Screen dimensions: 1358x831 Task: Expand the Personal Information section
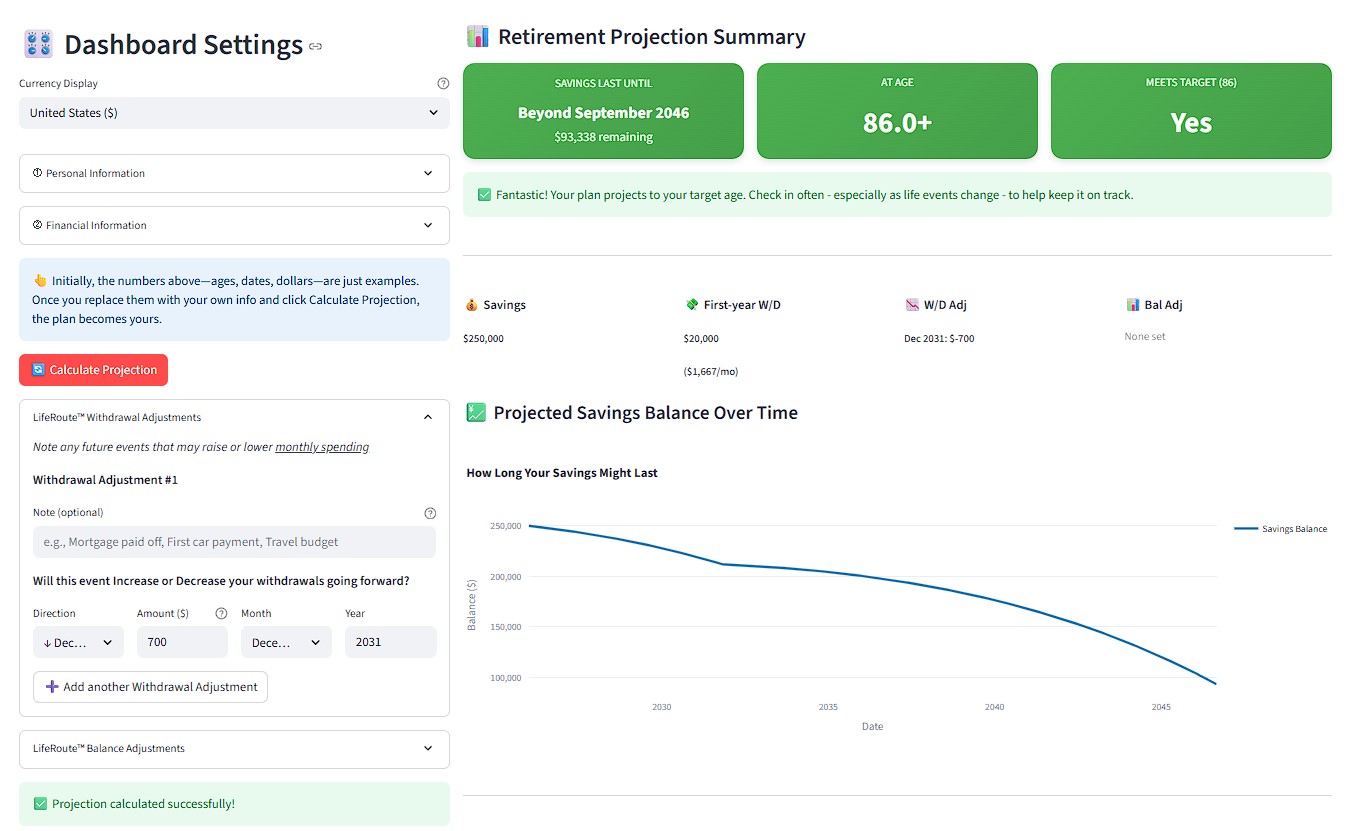point(234,173)
